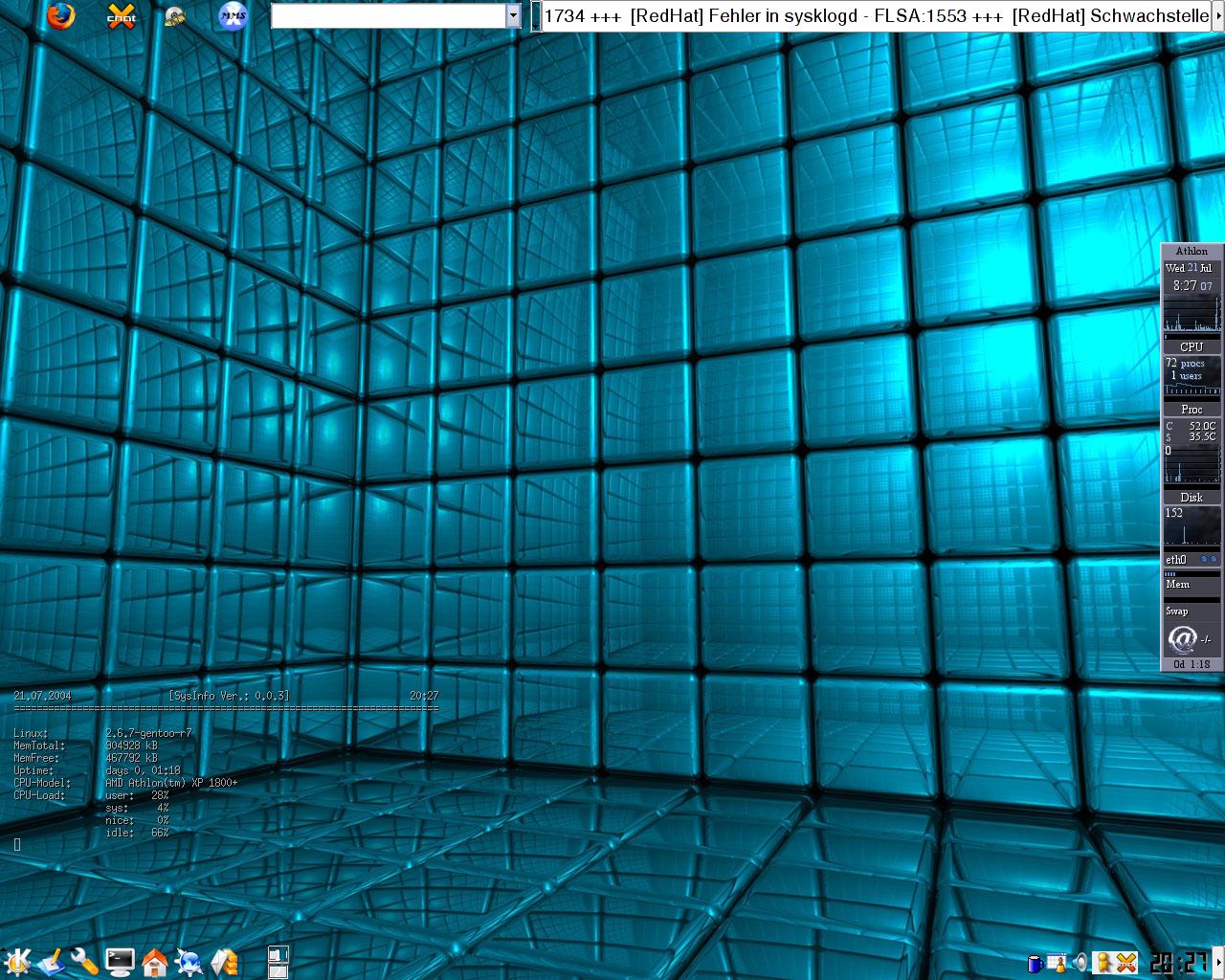The height and width of the screenshot is (980, 1225).
Task: Open the wrench settings tool icon
Action: pos(85,962)
